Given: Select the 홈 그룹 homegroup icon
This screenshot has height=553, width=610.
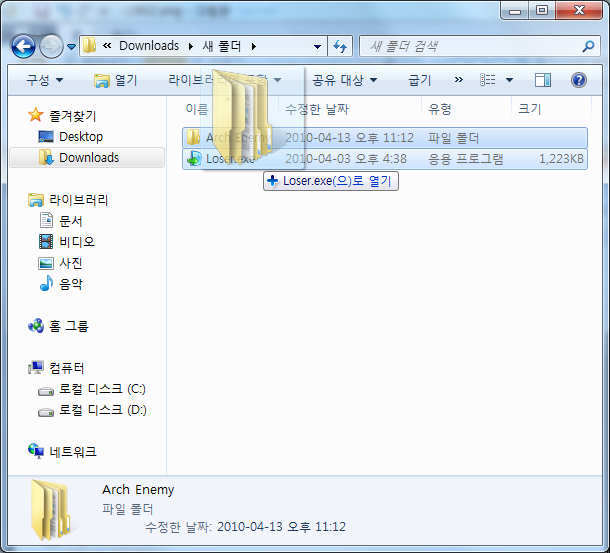Looking at the screenshot, I should (36, 326).
